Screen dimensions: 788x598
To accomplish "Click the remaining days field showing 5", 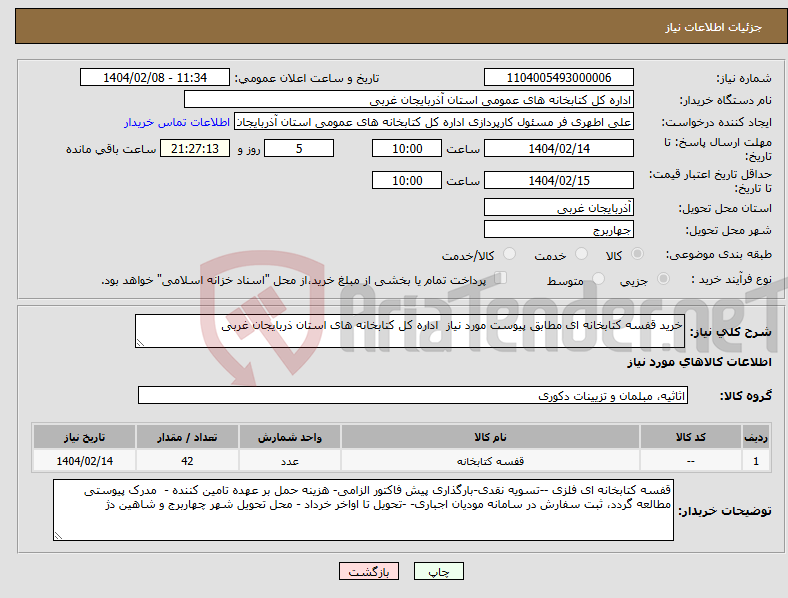I will tap(299, 148).
